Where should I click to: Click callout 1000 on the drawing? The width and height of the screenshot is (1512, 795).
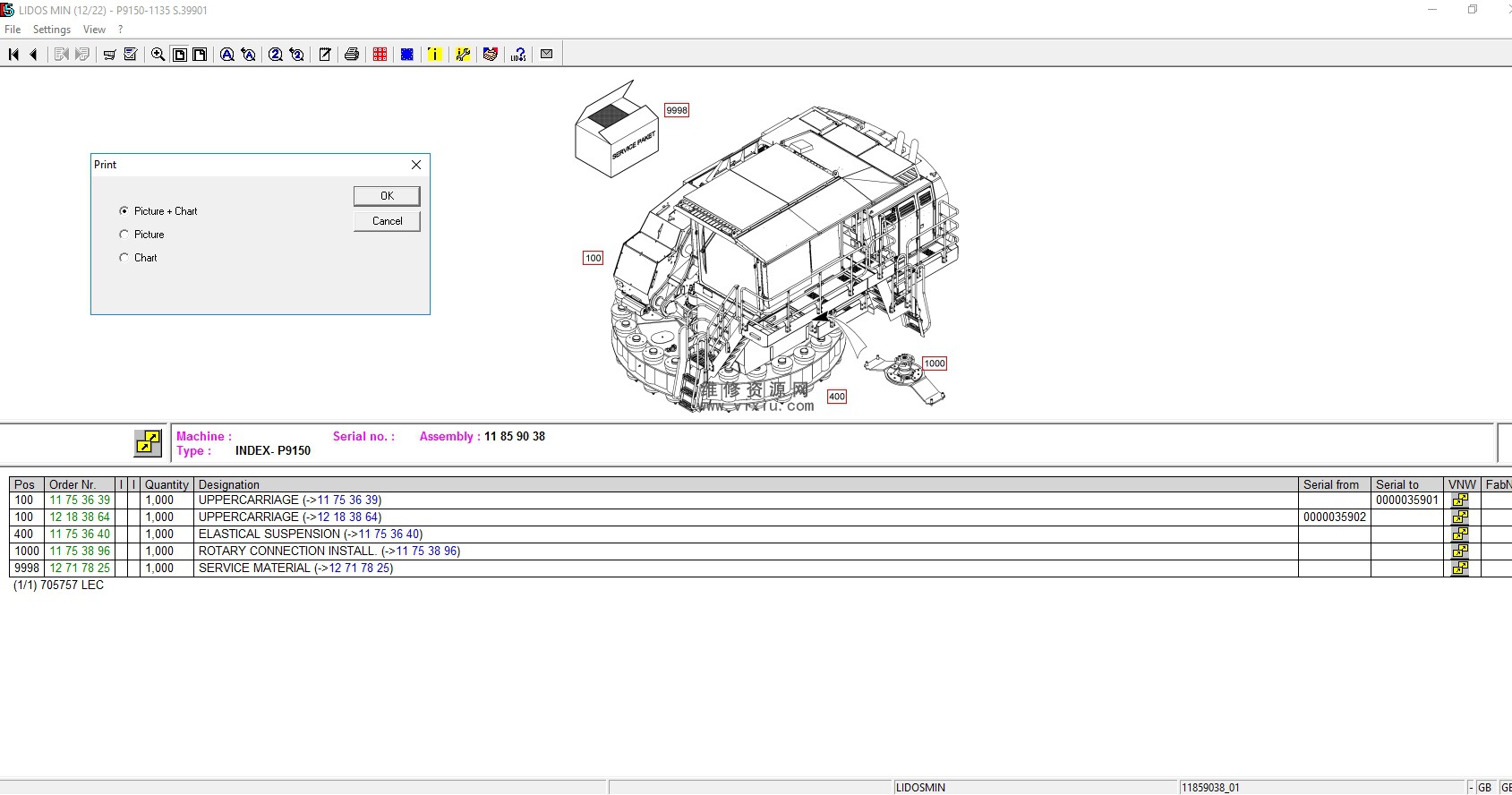935,363
